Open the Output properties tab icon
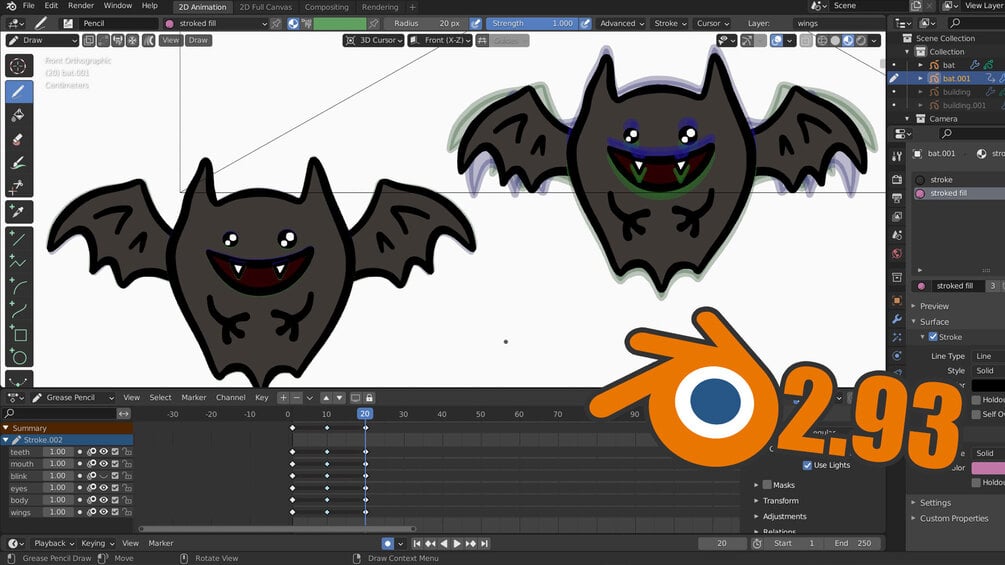This screenshot has width=1005, height=565. (x=897, y=198)
